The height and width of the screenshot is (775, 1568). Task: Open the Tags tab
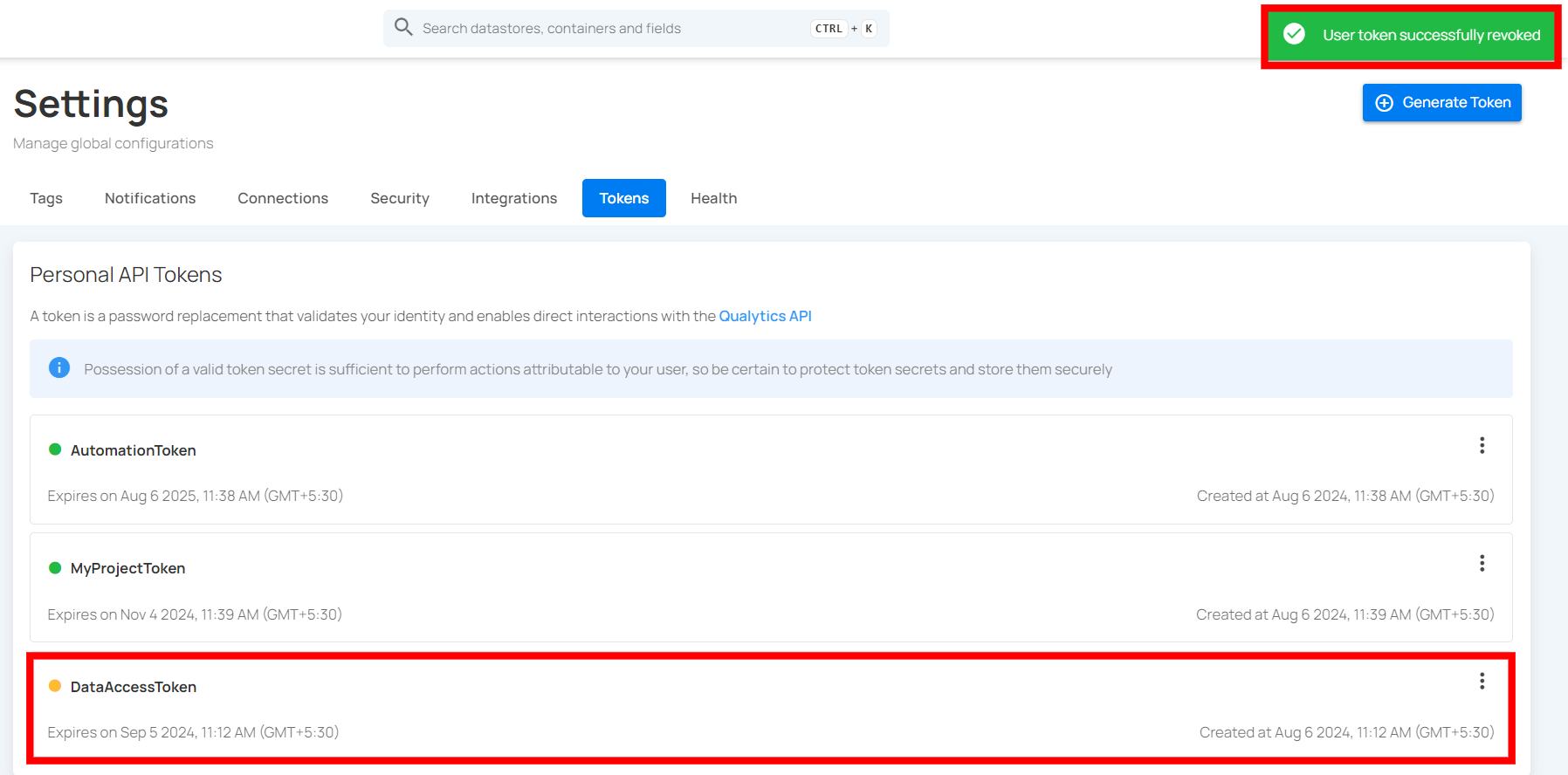click(46, 198)
